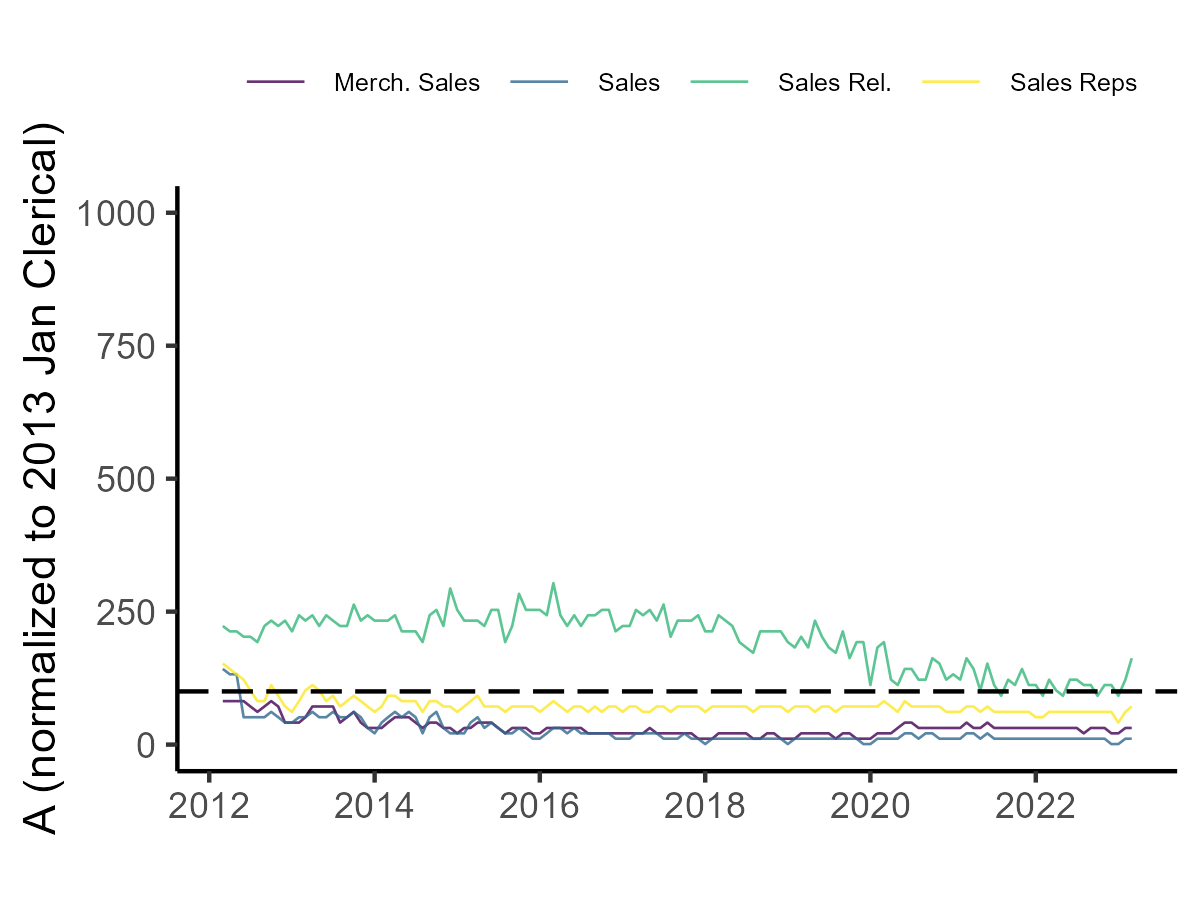1200x900 pixels.
Task: Click the 2018 x-axis tick label
Action: coord(705,805)
